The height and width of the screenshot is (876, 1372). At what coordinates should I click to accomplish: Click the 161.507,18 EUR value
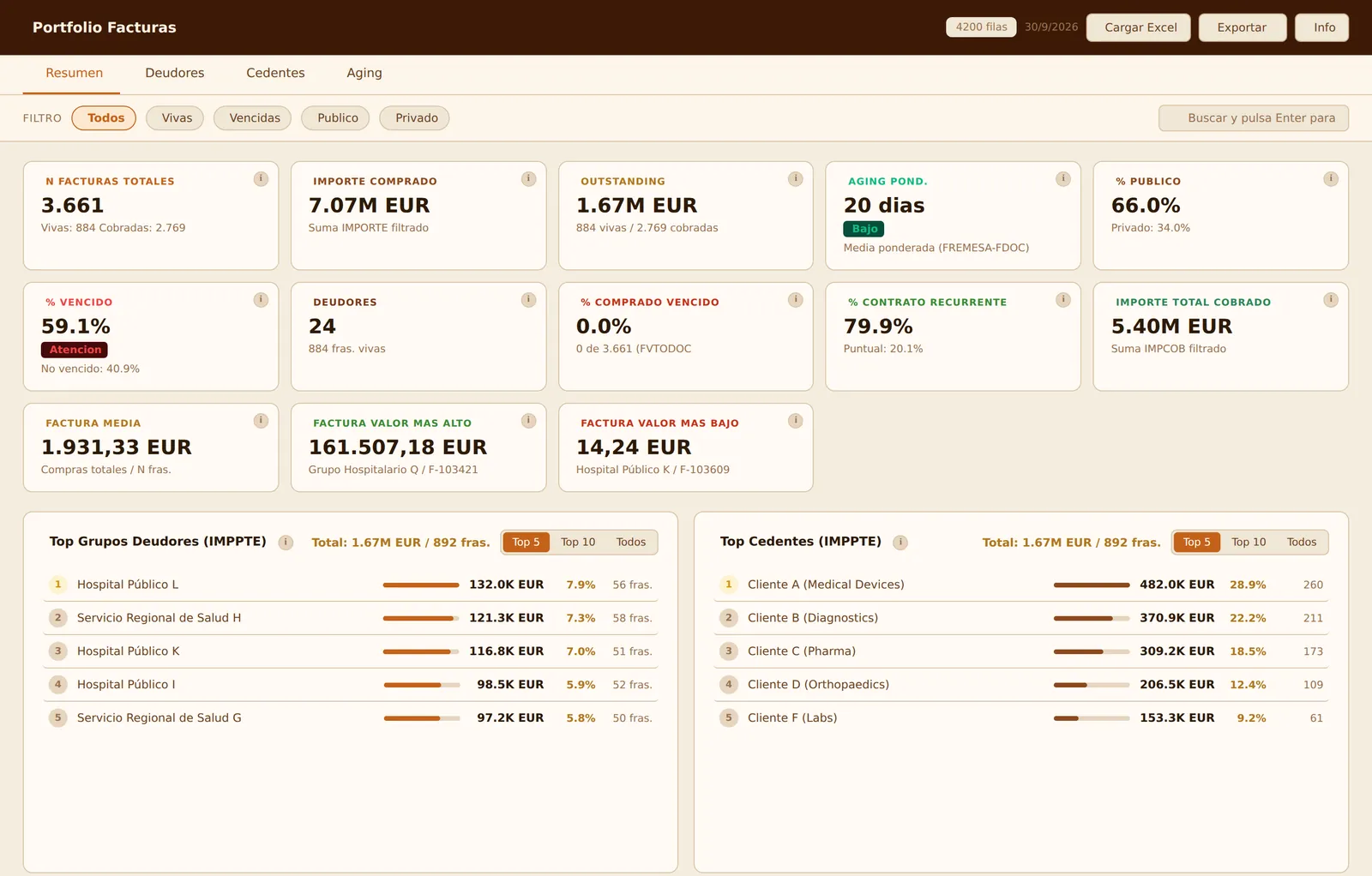coord(398,447)
